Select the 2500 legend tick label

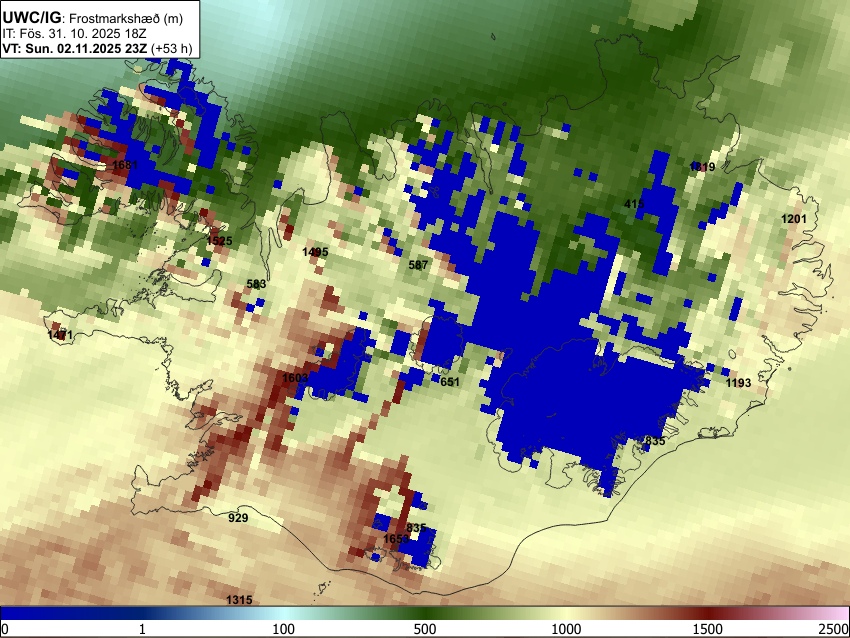[x=834, y=629]
